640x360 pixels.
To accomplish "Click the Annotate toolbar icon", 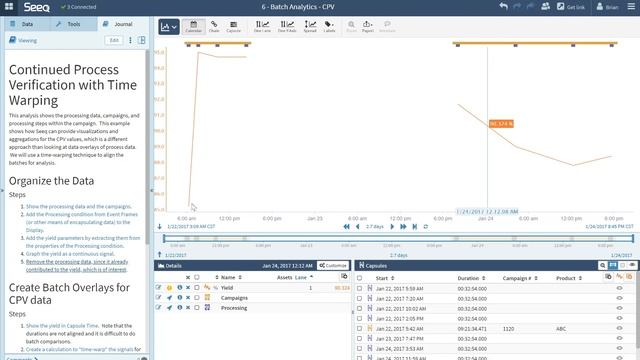I will point(387,27).
